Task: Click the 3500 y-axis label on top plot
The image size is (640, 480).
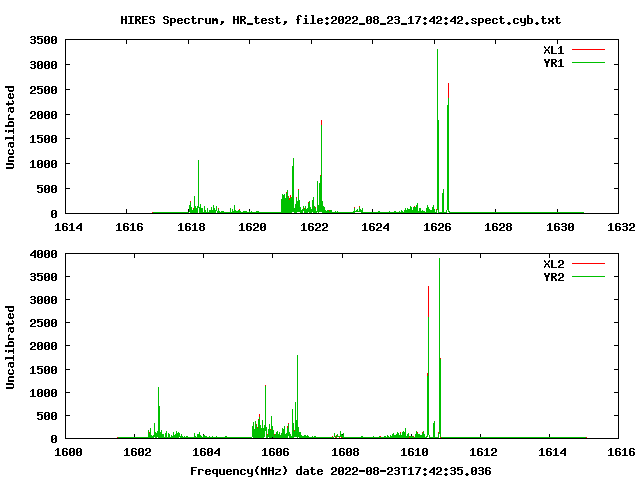Action: coord(43,40)
